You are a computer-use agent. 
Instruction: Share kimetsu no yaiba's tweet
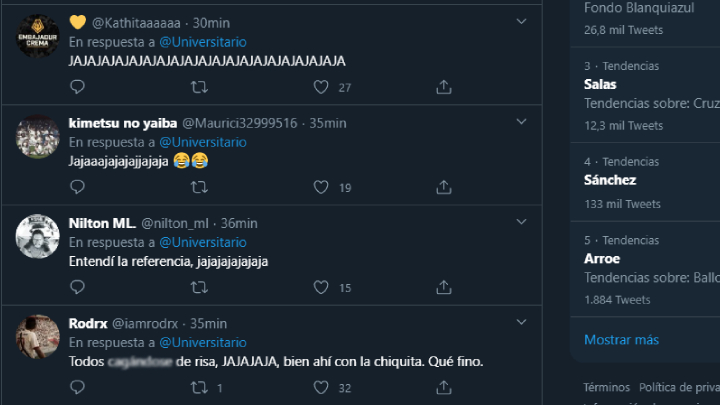click(x=444, y=187)
